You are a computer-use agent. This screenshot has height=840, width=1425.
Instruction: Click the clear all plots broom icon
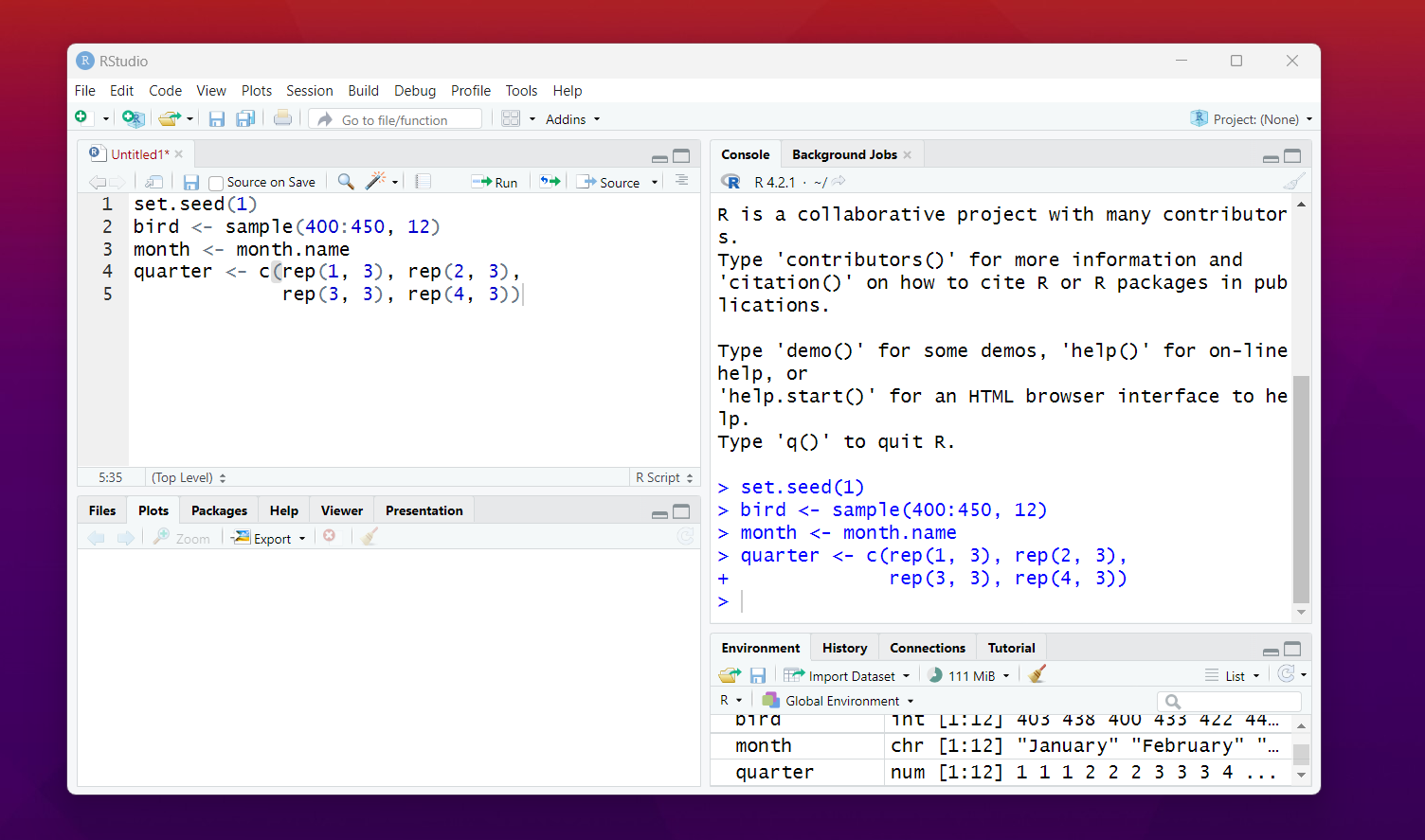[x=370, y=537]
